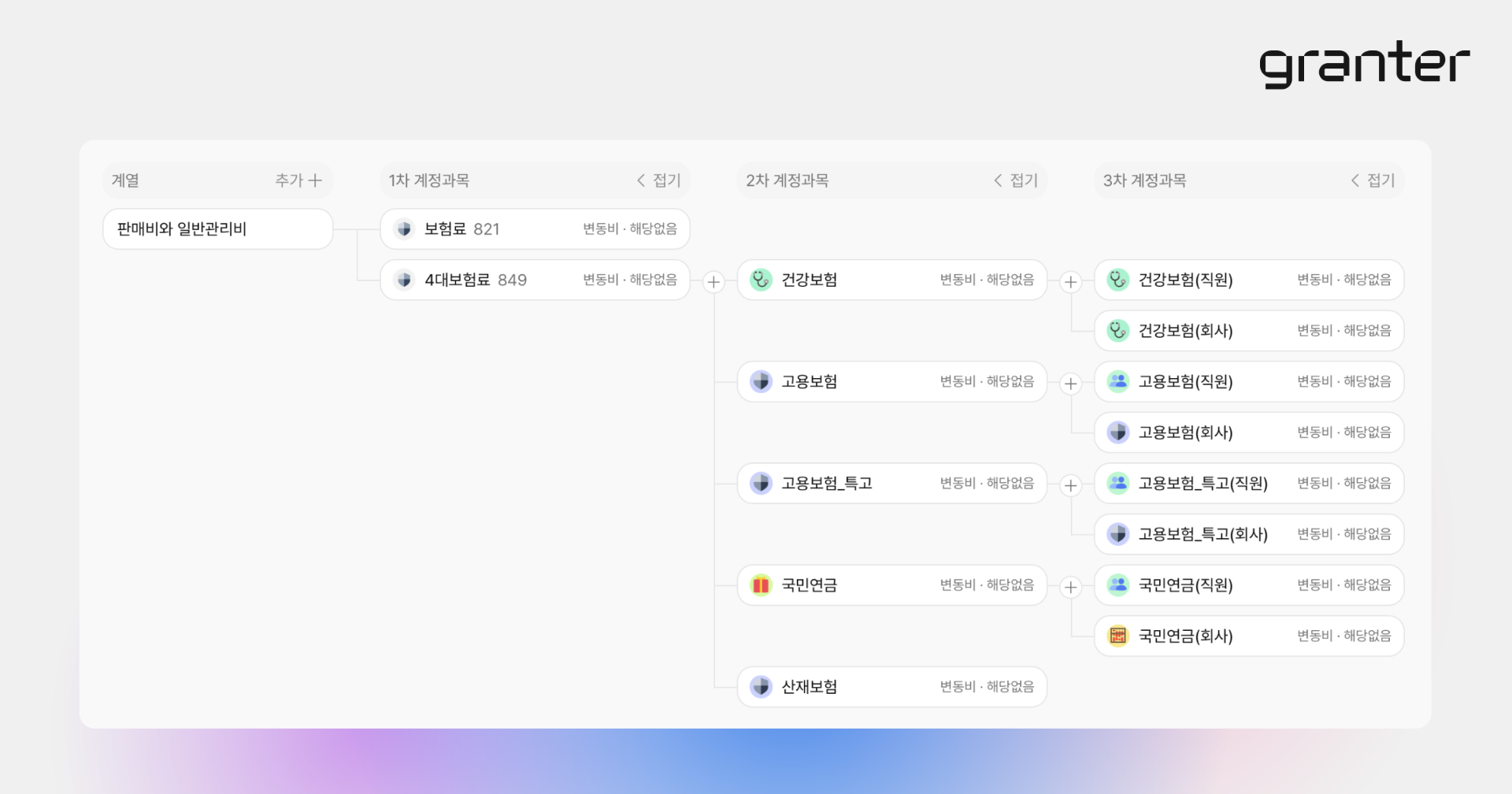
Task: Click the granter logo
Action: tap(1365, 65)
